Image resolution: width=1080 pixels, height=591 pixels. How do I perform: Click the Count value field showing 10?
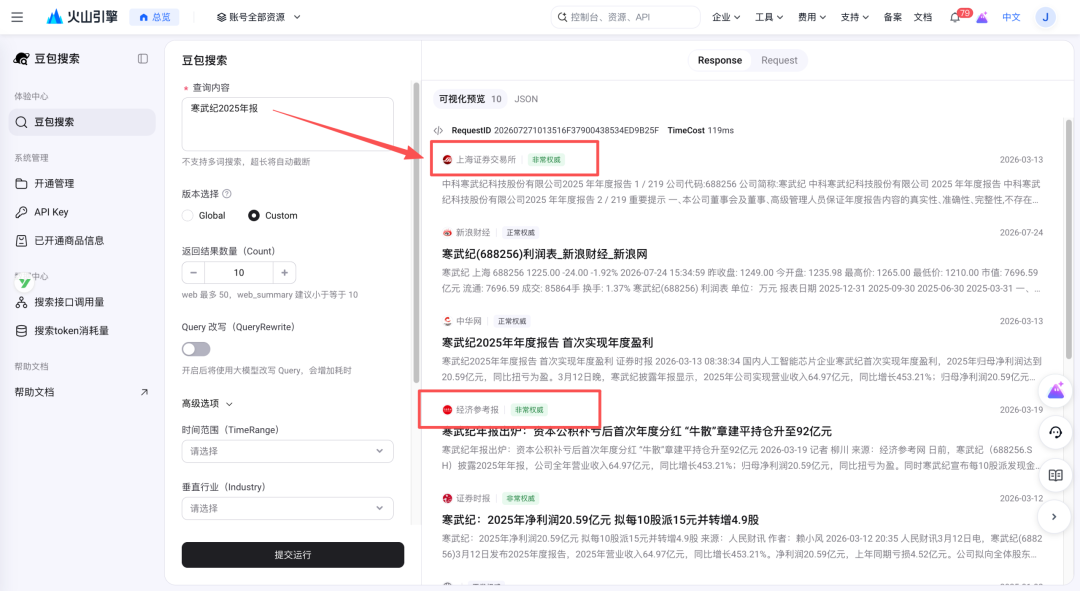coord(239,273)
